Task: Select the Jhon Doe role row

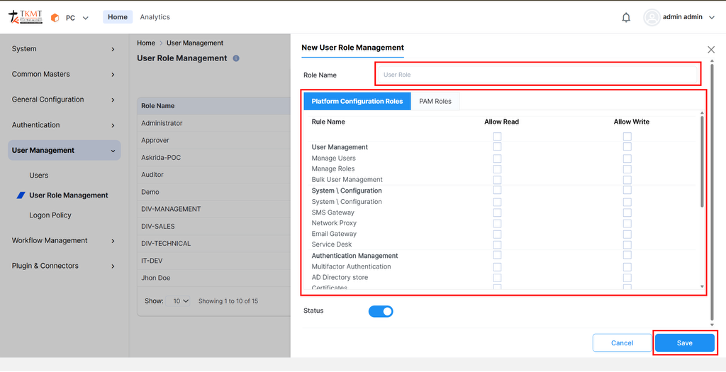Action: [x=214, y=278]
